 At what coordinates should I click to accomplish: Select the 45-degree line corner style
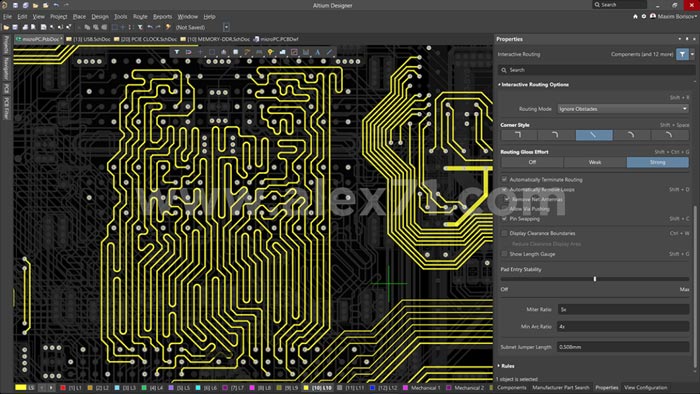pyautogui.click(x=594, y=135)
